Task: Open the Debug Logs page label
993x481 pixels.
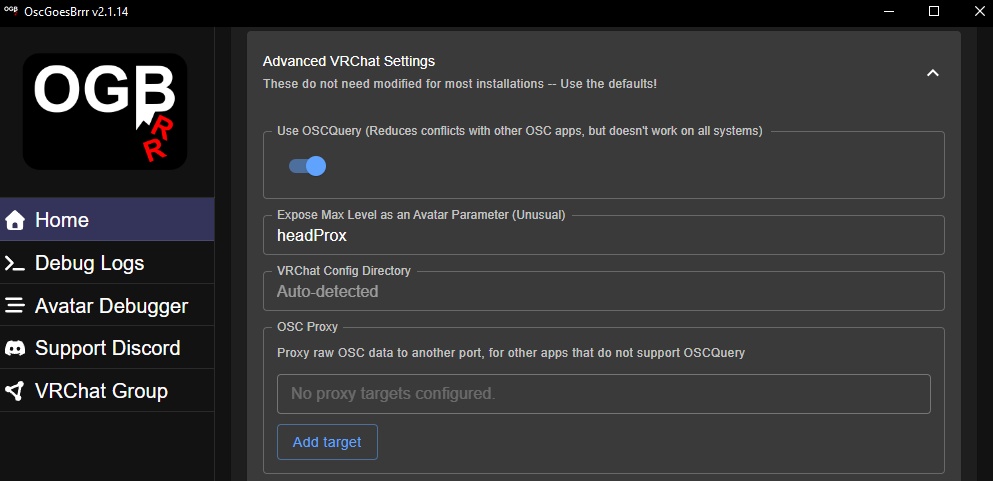Action: (x=89, y=263)
